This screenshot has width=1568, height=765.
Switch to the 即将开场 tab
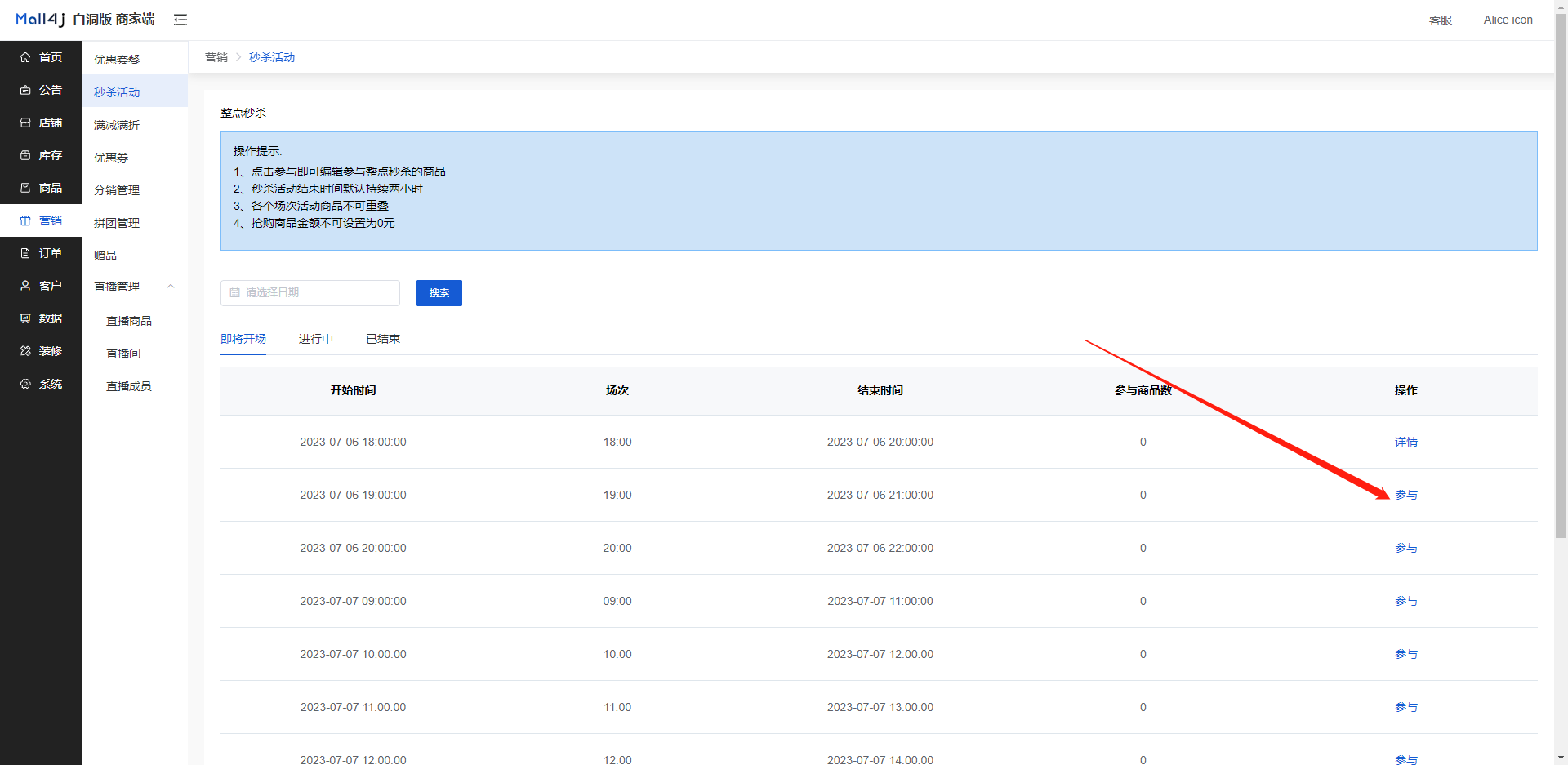pos(243,339)
